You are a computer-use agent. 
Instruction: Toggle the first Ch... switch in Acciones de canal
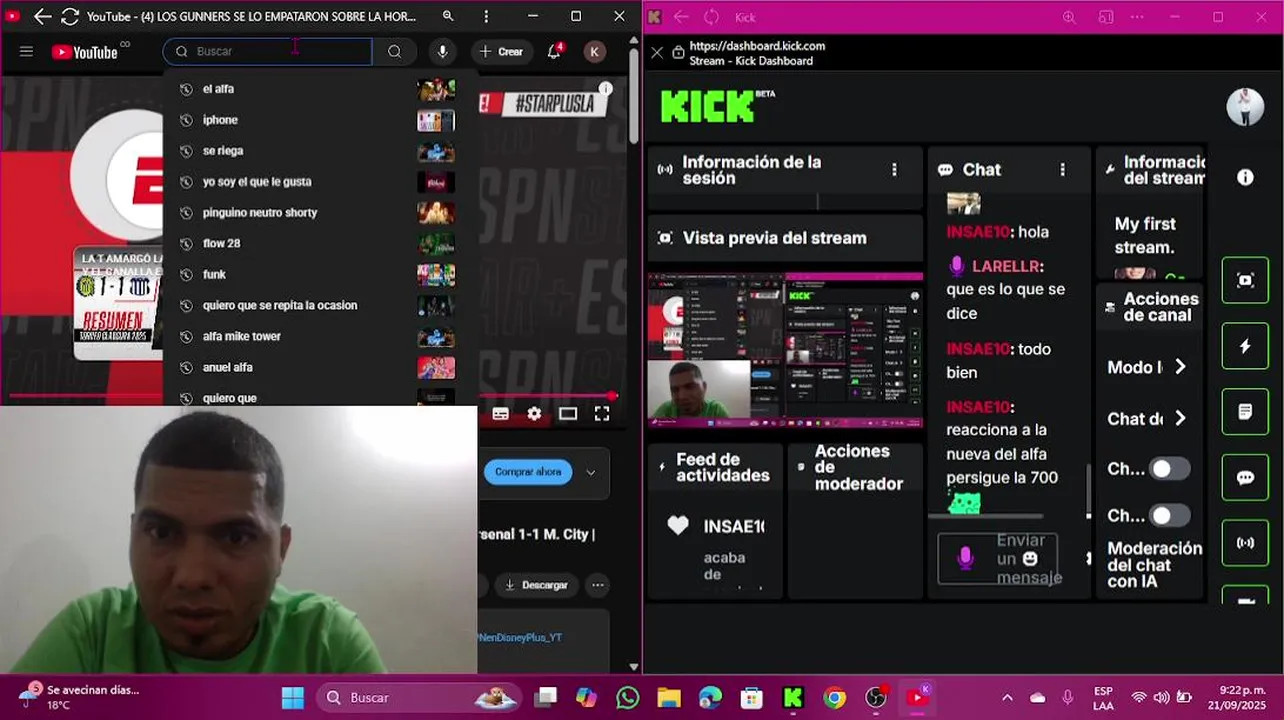(1168, 469)
